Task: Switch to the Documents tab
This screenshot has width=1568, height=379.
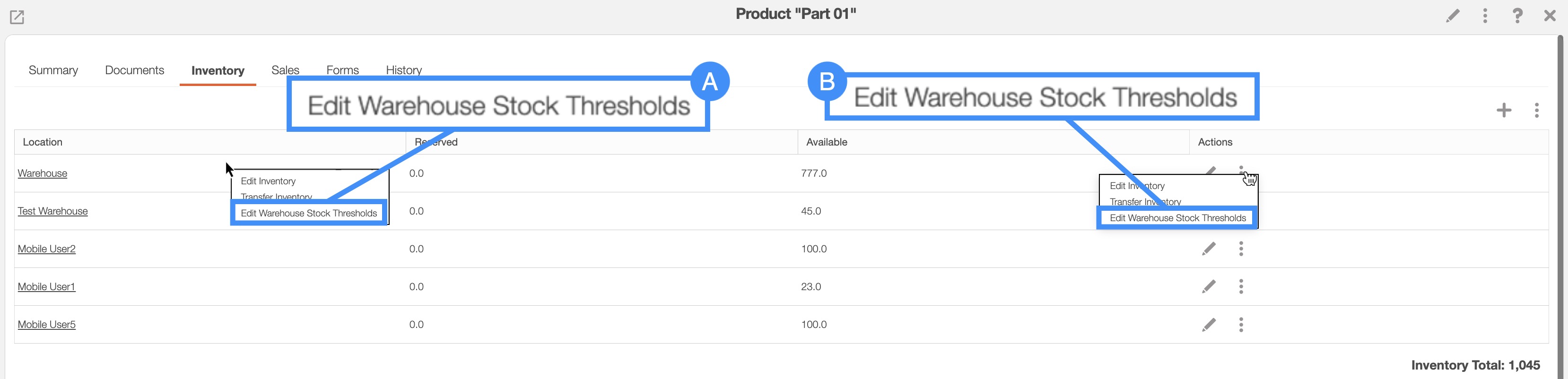Action: click(134, 70)
